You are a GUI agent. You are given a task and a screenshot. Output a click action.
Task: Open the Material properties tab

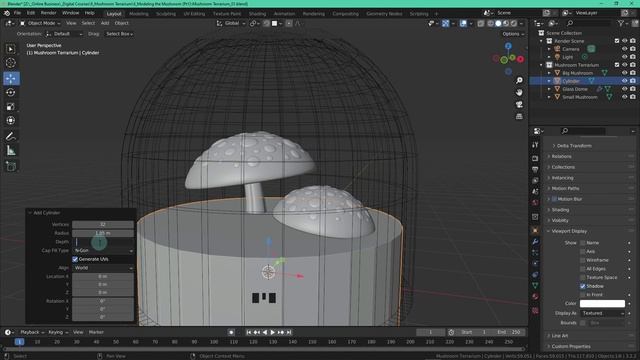click(535, 297)
